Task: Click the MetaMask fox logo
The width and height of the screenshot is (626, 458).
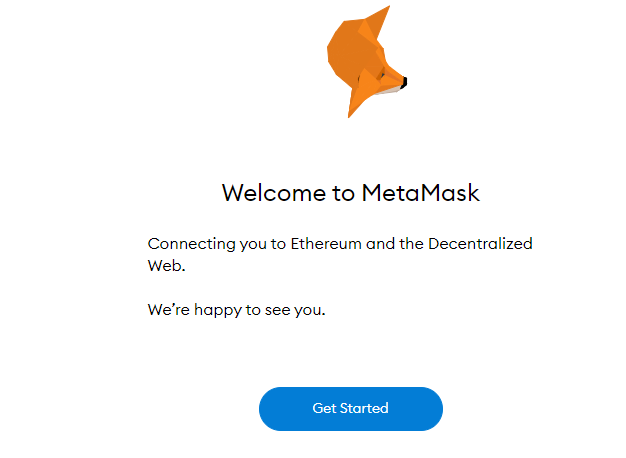Action: click(367, 61)
